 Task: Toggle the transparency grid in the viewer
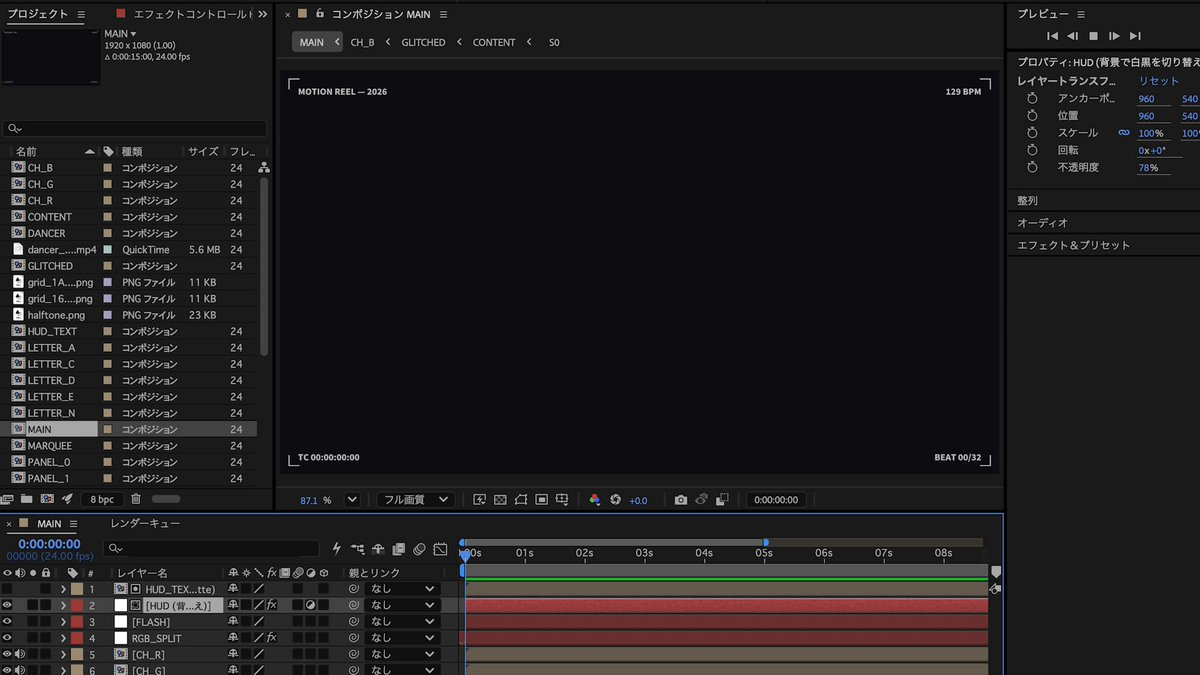click(500, 500)
